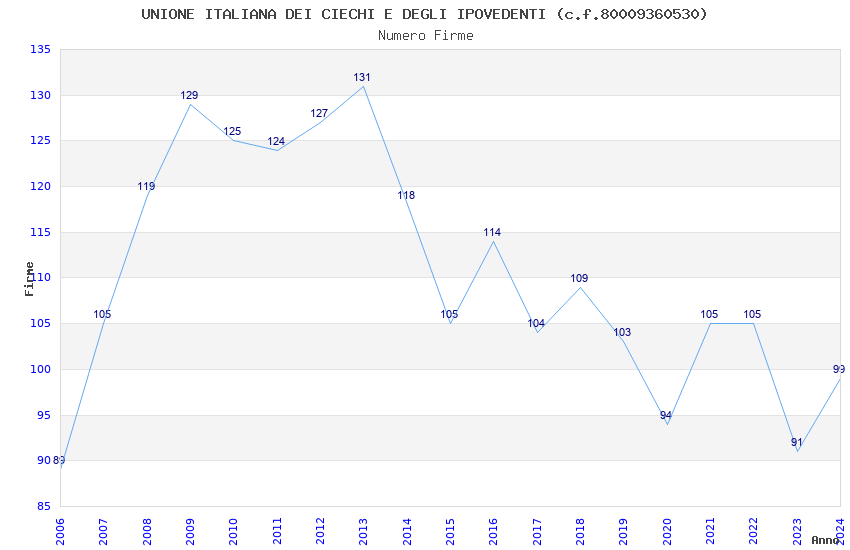This screenshot has height=550, width=850.
Task: Click x-axis year label 2009
Action: 190,532
